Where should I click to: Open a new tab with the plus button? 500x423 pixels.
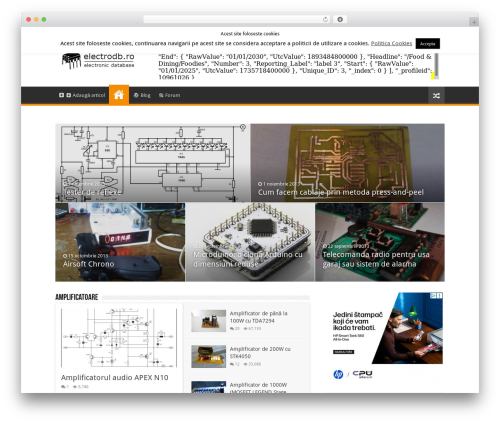(474, 22)
